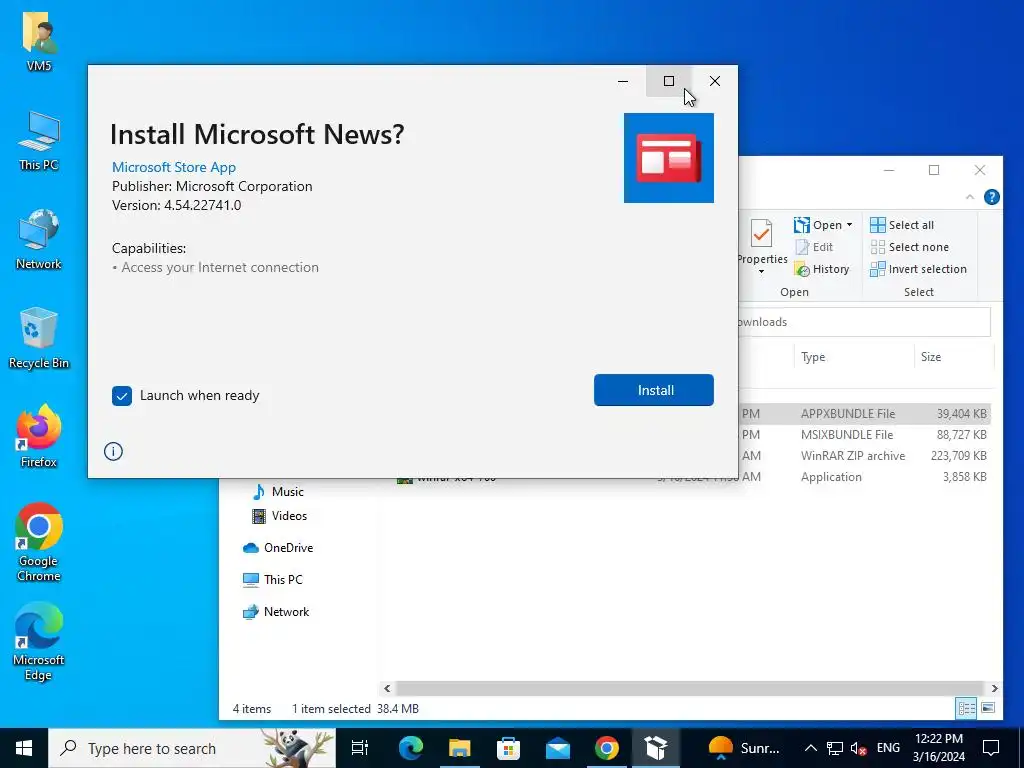Launch Edge from the taskbar
Image resolution: width=1024 pixels, height=768 pixels.
tap(411, 748)
